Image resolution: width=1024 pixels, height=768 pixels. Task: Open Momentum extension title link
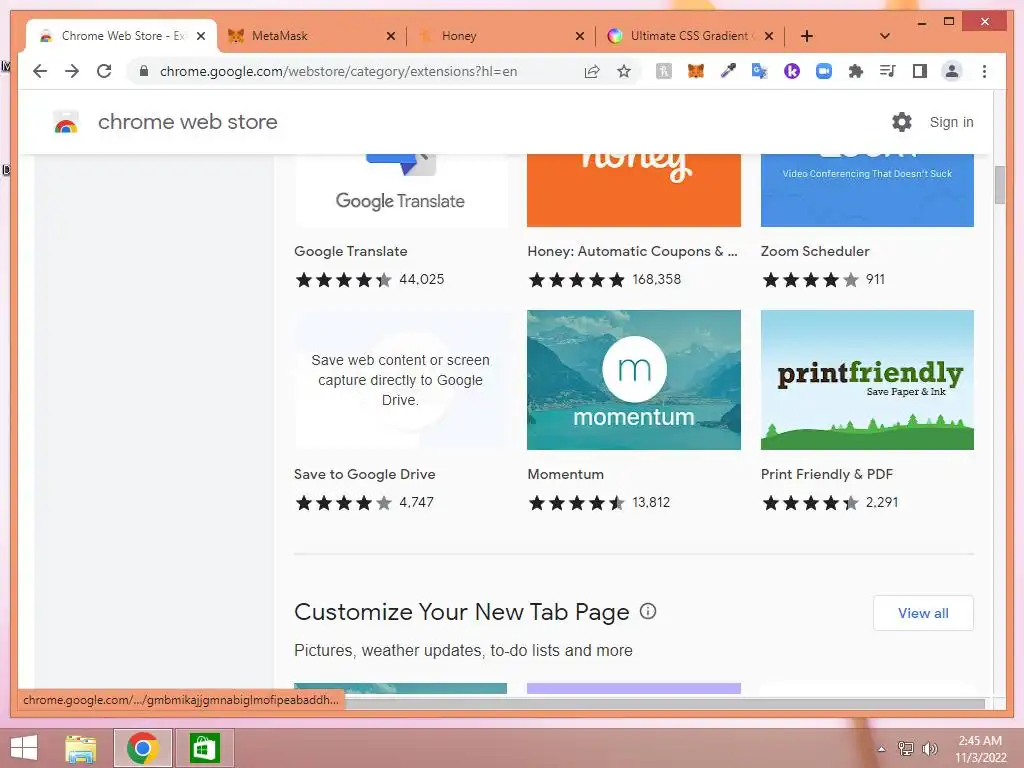coord(566,474)
